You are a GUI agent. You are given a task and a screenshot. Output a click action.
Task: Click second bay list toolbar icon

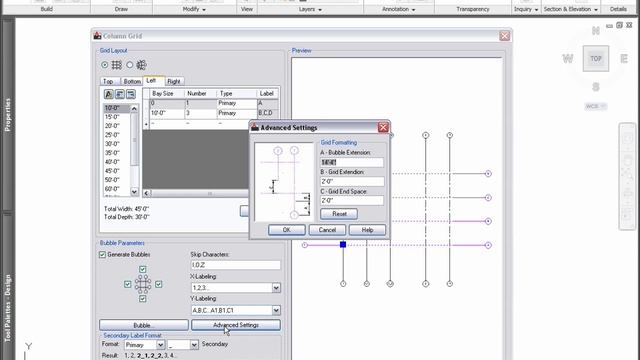[x=120, y=94]
